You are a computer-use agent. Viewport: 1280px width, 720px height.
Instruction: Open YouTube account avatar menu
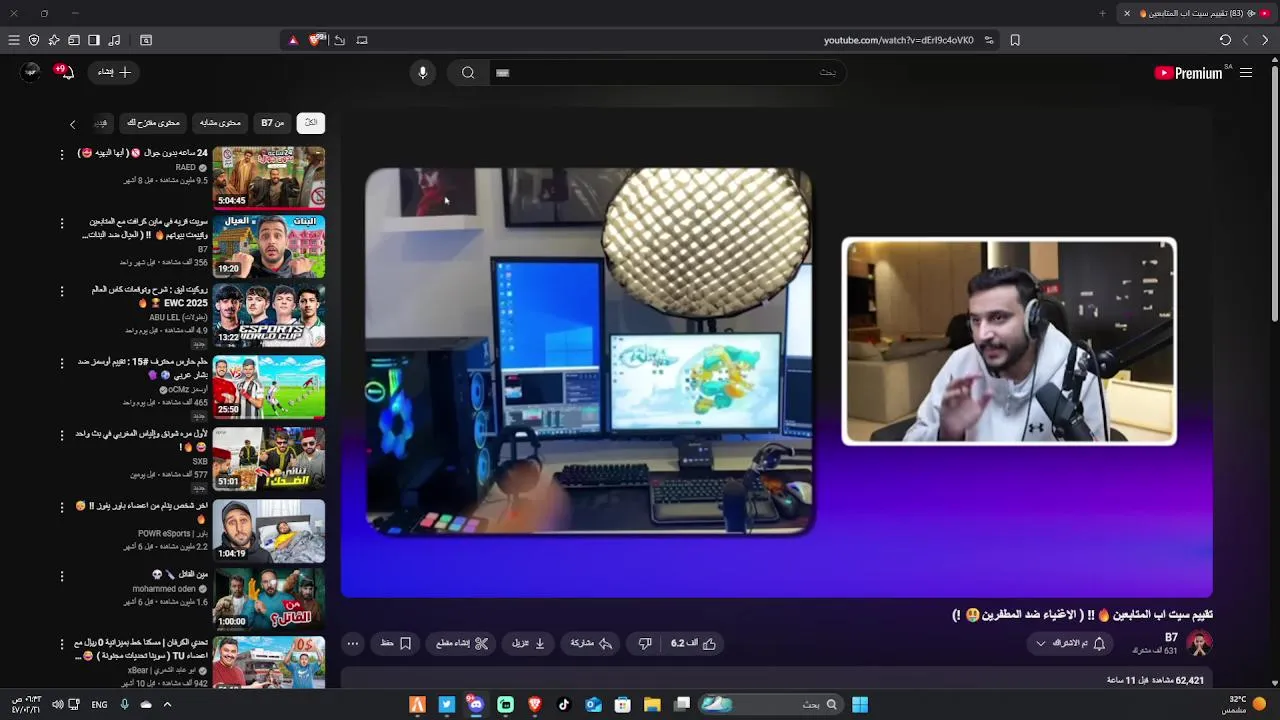(x=30, y=72)
